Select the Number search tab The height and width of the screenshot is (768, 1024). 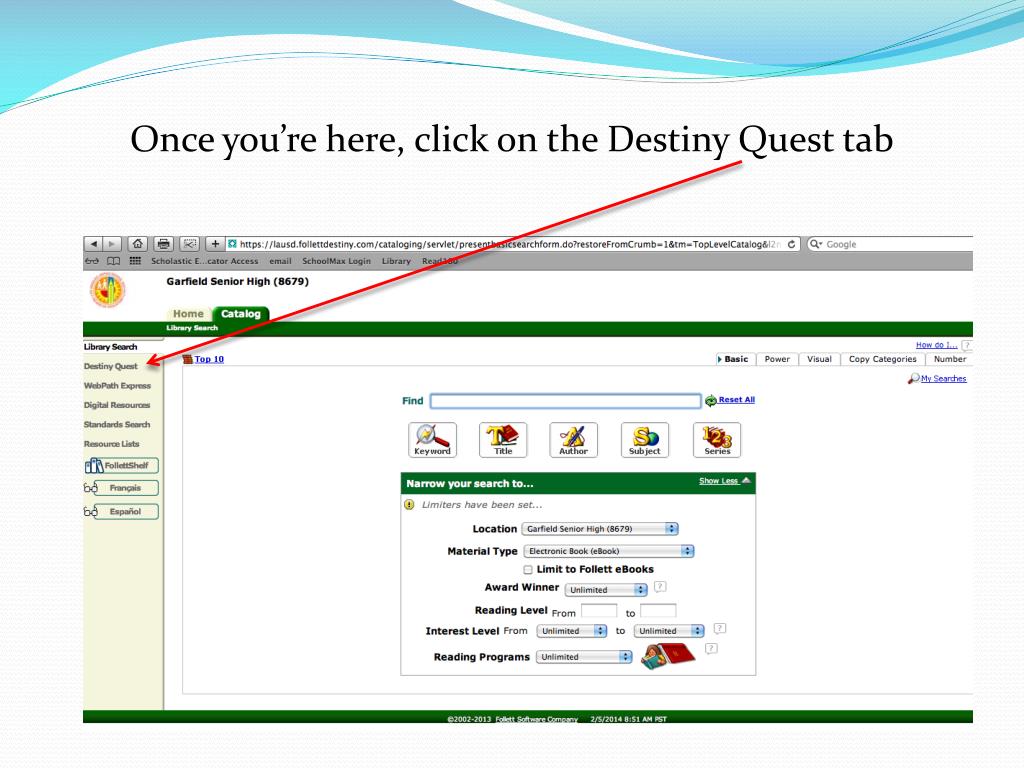tap(950, 359)
